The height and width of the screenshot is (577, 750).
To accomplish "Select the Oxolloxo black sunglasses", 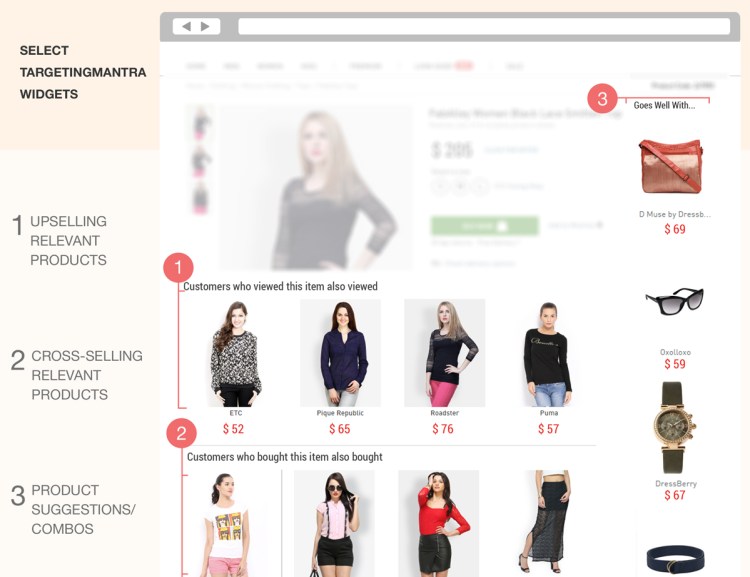I will [x=674, y=301].
